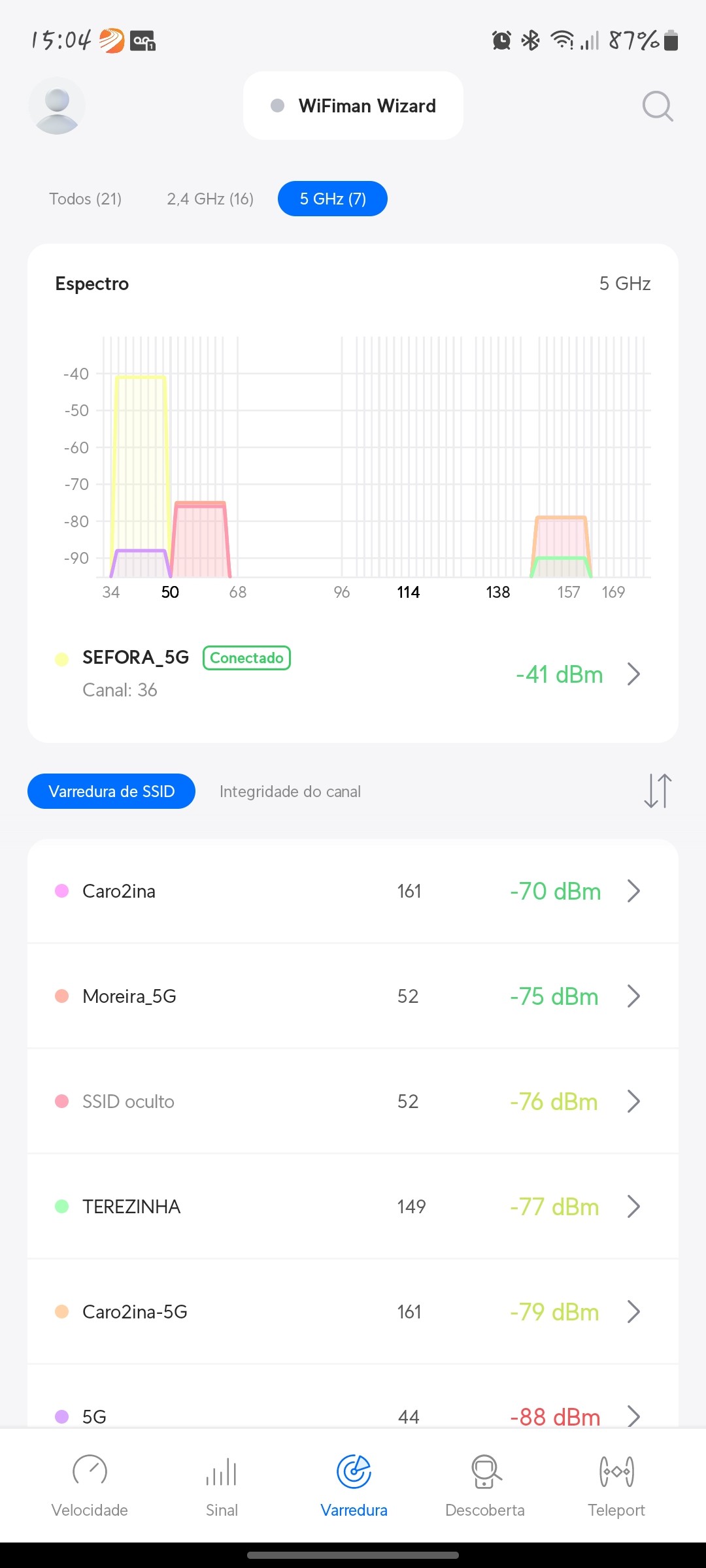Image resolution: width=706 pixels, height=1568 pixels.
Task: Tap the WiFiman Wizard button
Action: (x=353, y=106)
